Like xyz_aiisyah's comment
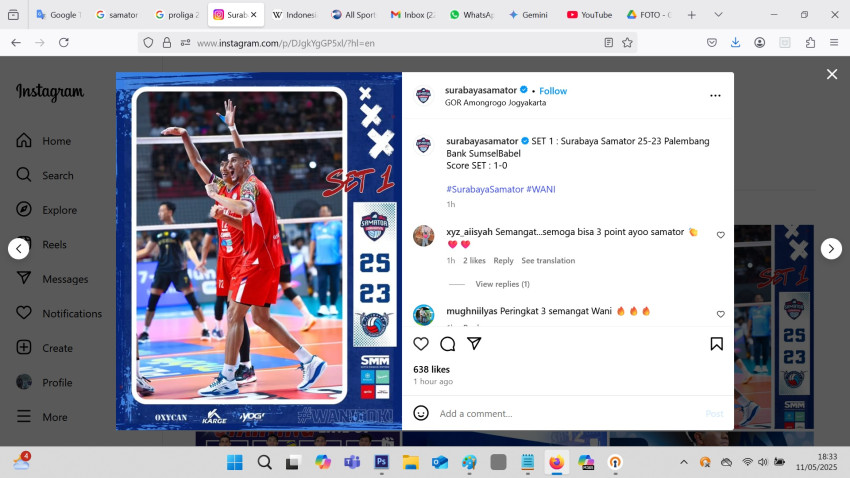Viewport: 850px width, 478px height. (720, 235)
